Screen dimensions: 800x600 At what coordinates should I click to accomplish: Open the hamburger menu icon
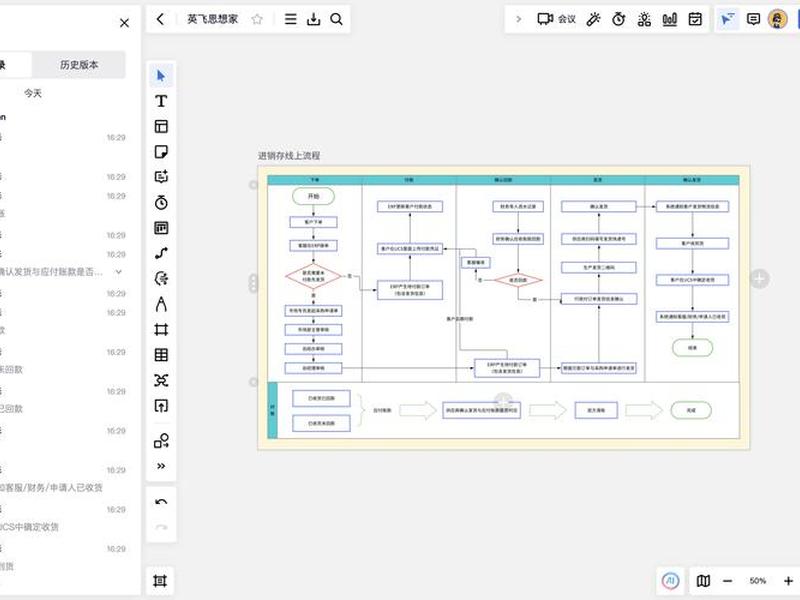[290, 19]
